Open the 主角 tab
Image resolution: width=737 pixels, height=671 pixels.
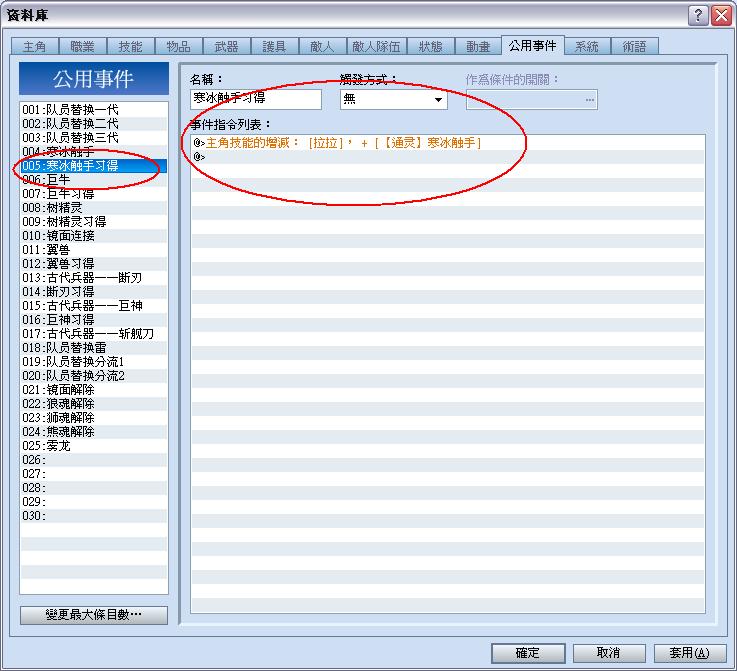tap(34, 47)
